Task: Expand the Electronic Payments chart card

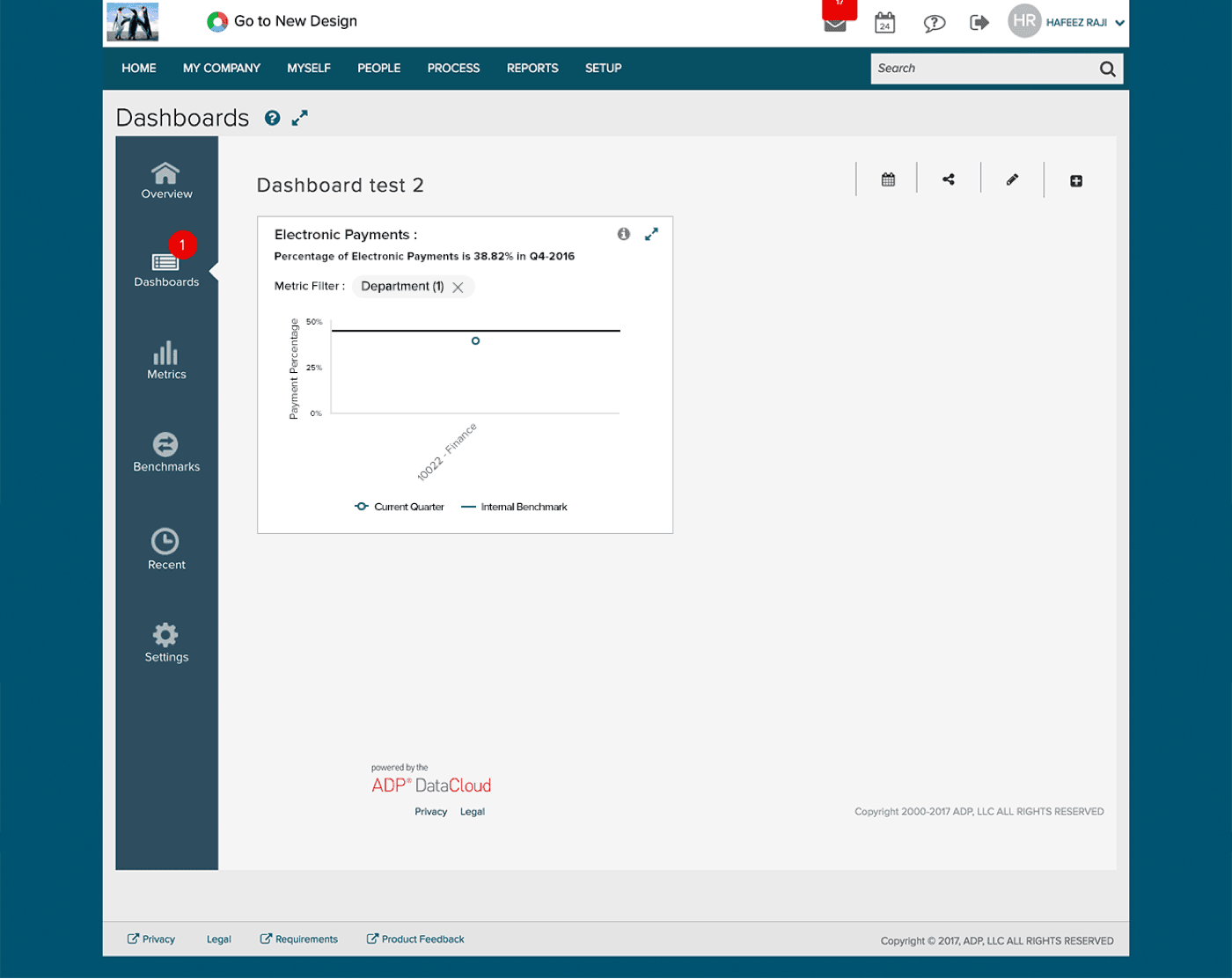Action: click(651, 234)
